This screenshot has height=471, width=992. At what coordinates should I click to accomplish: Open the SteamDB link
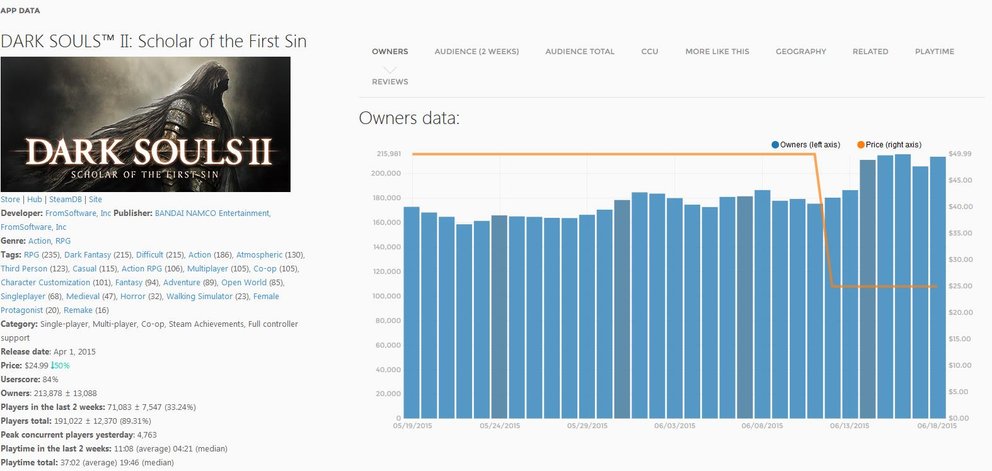pyautogui.click(x=65, y=199)
